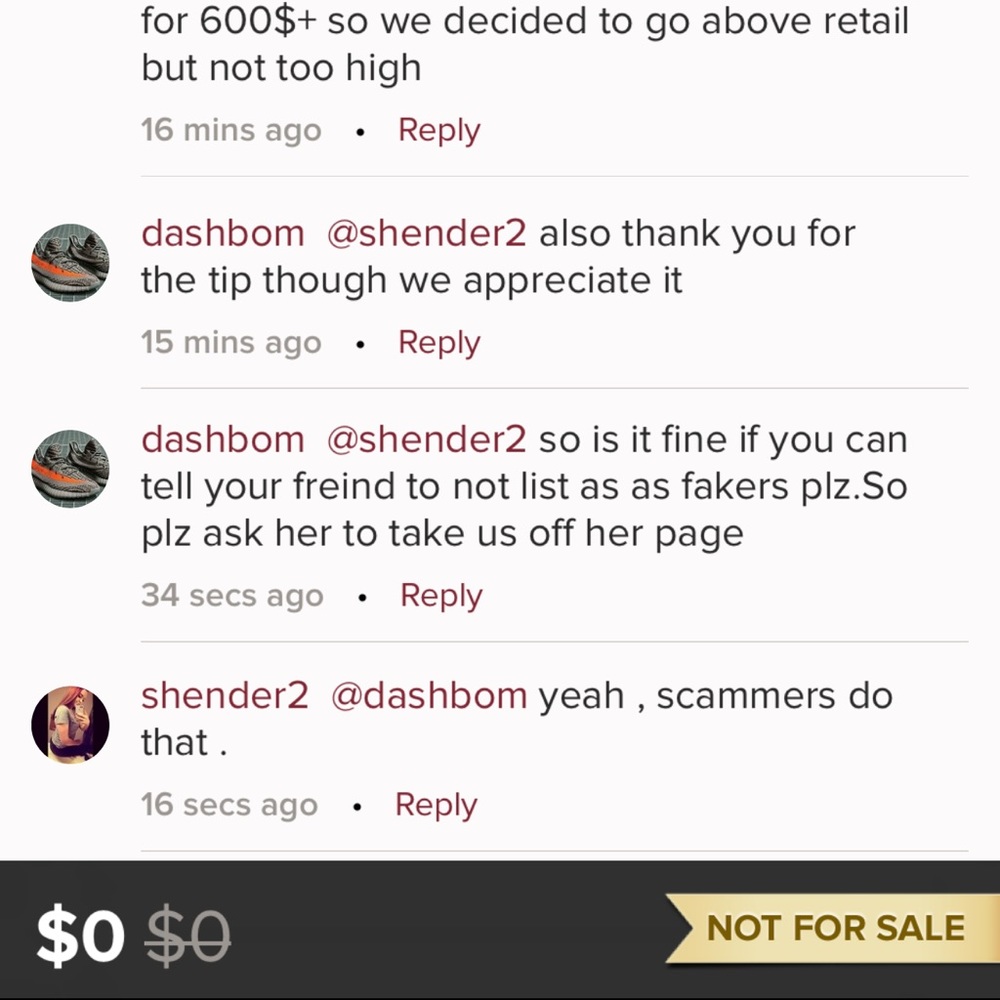This screenshot has height=1000, width=1000.
Task: Click the 15 mins ago timestamp
Action: [x=231, y=342]
